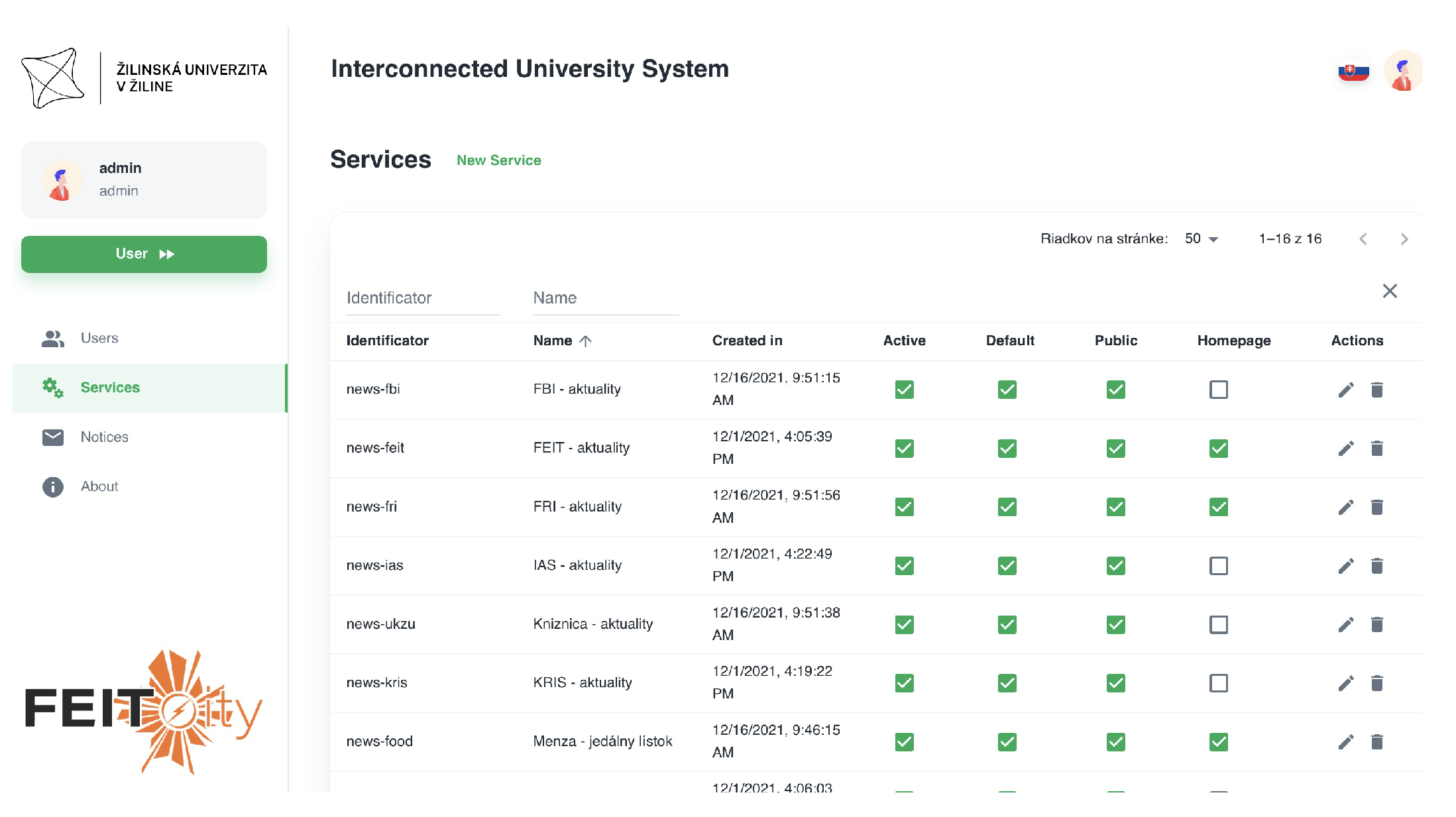This screenshot has width=1456, height=817.
Task: Open rows per page dropdown showing 50
Action: pyautogui.click(x=1202, y=239)
